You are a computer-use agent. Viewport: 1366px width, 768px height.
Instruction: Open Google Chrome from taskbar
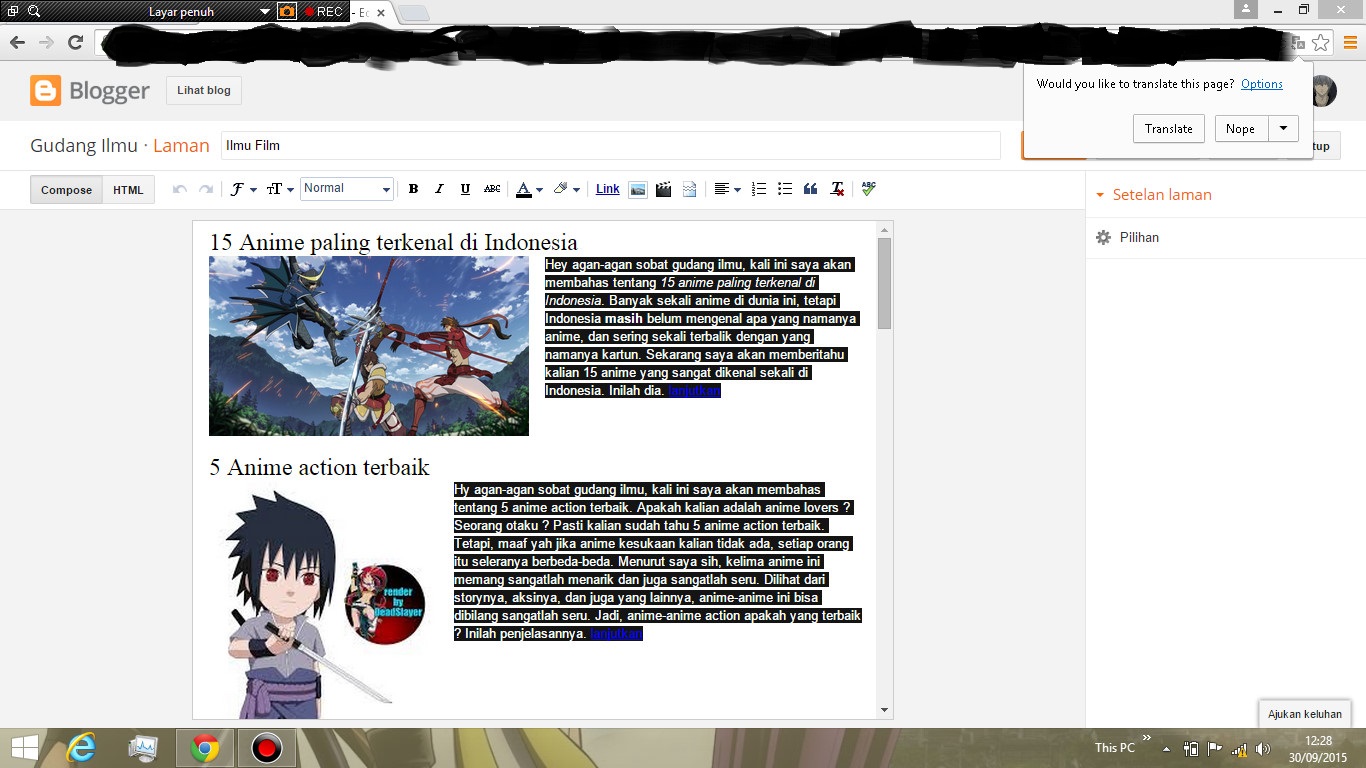coord(205,748)
